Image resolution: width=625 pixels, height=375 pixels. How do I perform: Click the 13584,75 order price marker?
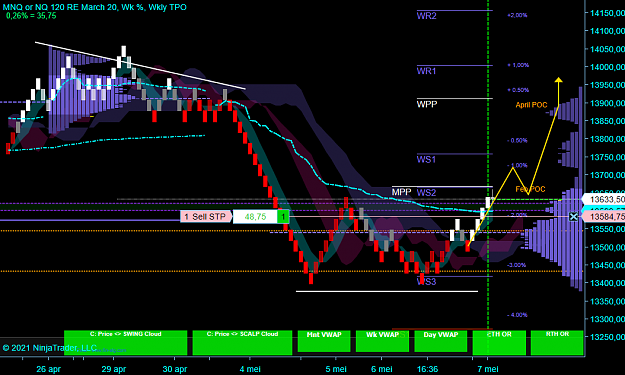click(604, 217)
